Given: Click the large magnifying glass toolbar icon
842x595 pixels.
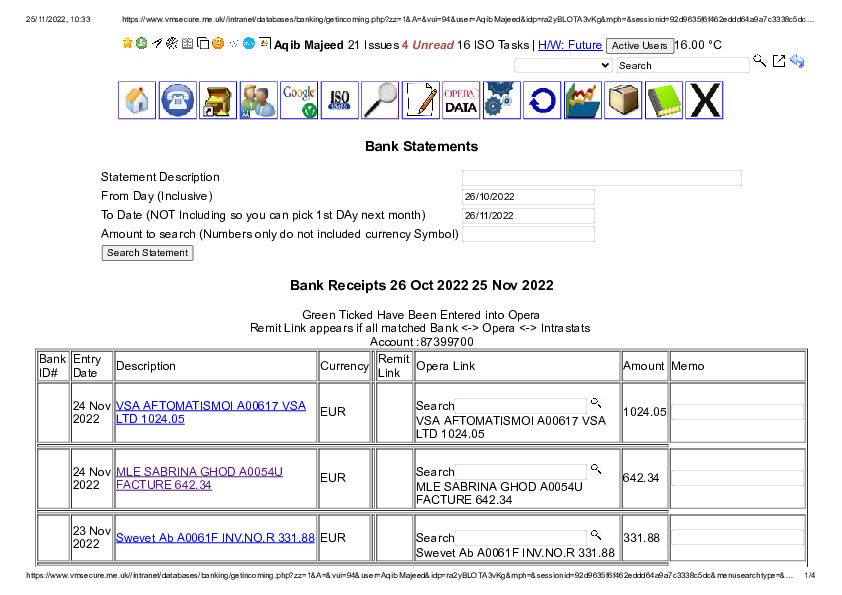Looking at the screenshot, I should pyautogui.click(x=380, y=101).
